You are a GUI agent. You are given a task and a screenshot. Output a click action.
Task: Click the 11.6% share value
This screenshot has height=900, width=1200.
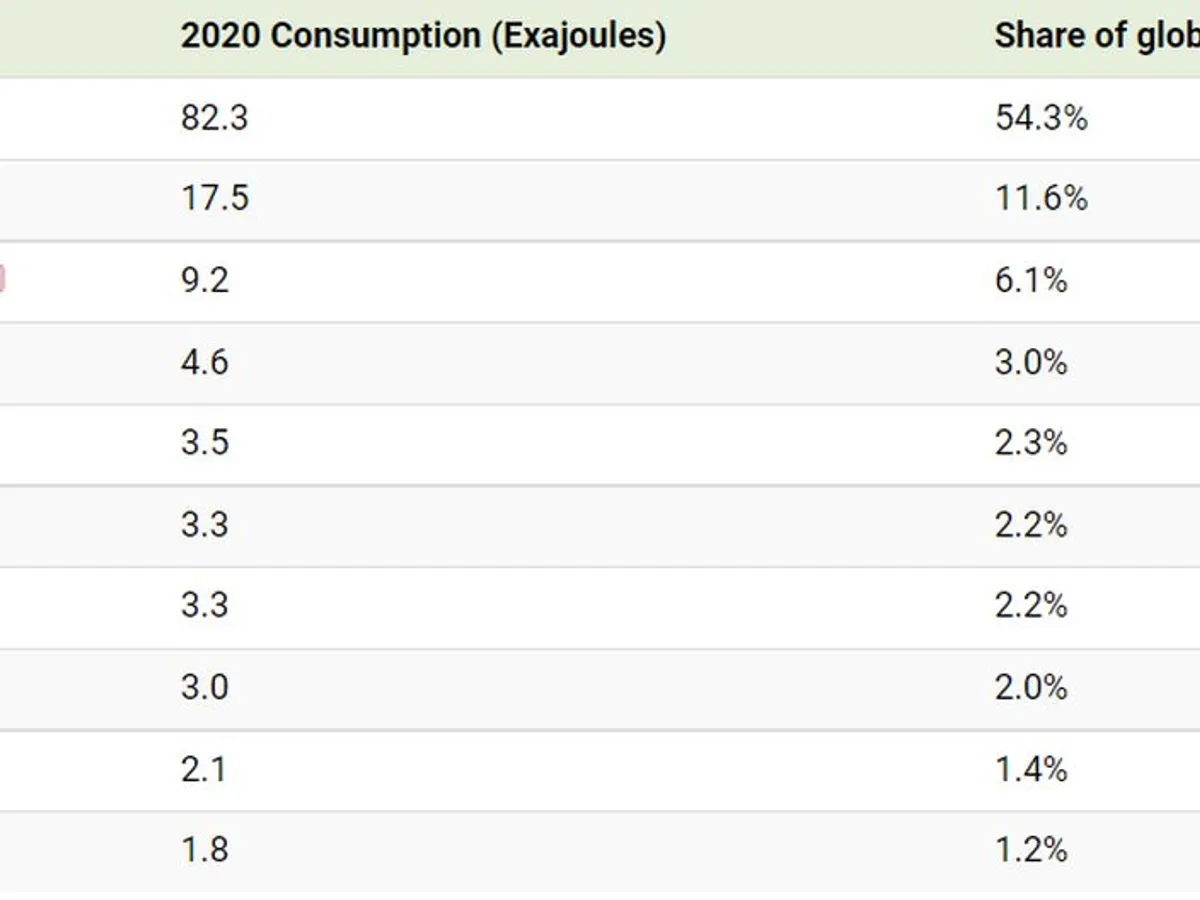click(x=1040, y=198)
